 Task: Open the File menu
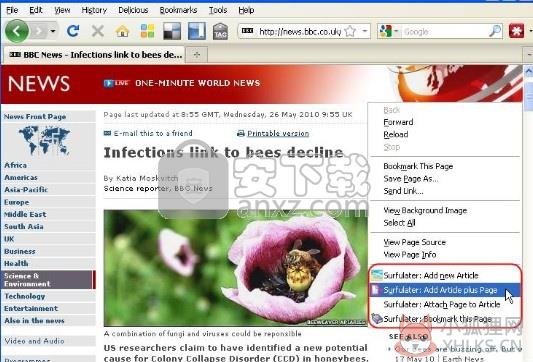[x=12, y=10]
